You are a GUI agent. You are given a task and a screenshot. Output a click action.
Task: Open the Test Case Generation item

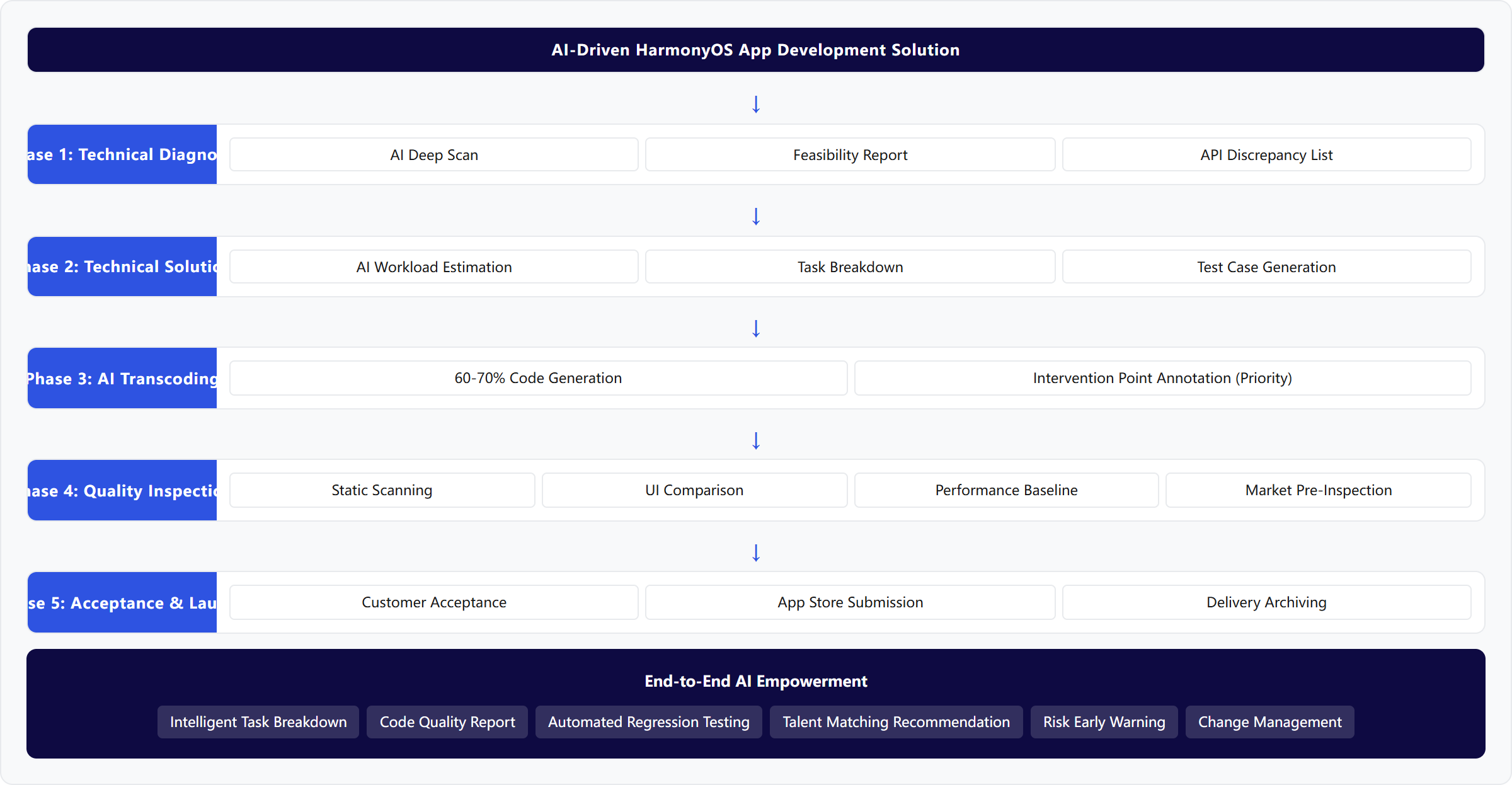1266,266
